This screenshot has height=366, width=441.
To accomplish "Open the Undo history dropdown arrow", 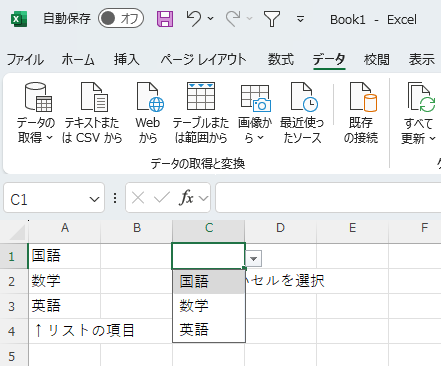I will coord(211,18).
